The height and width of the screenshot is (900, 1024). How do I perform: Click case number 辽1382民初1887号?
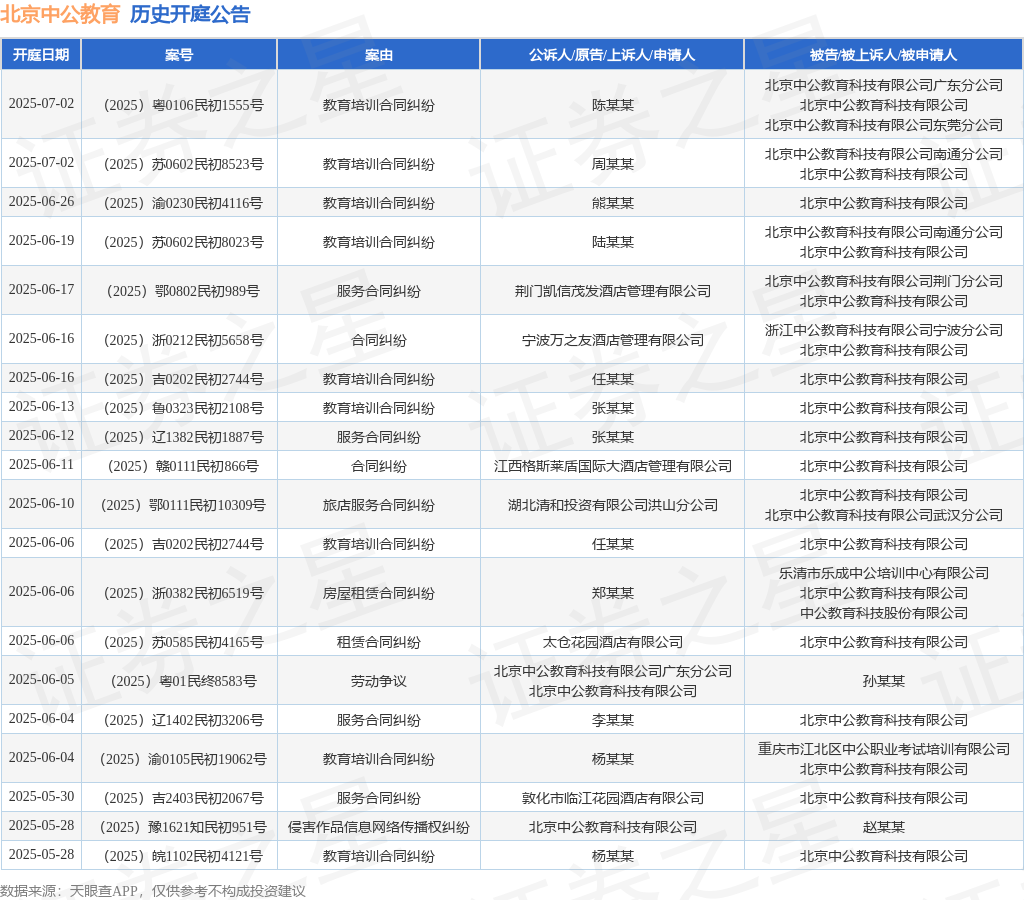tap(184, 437)
